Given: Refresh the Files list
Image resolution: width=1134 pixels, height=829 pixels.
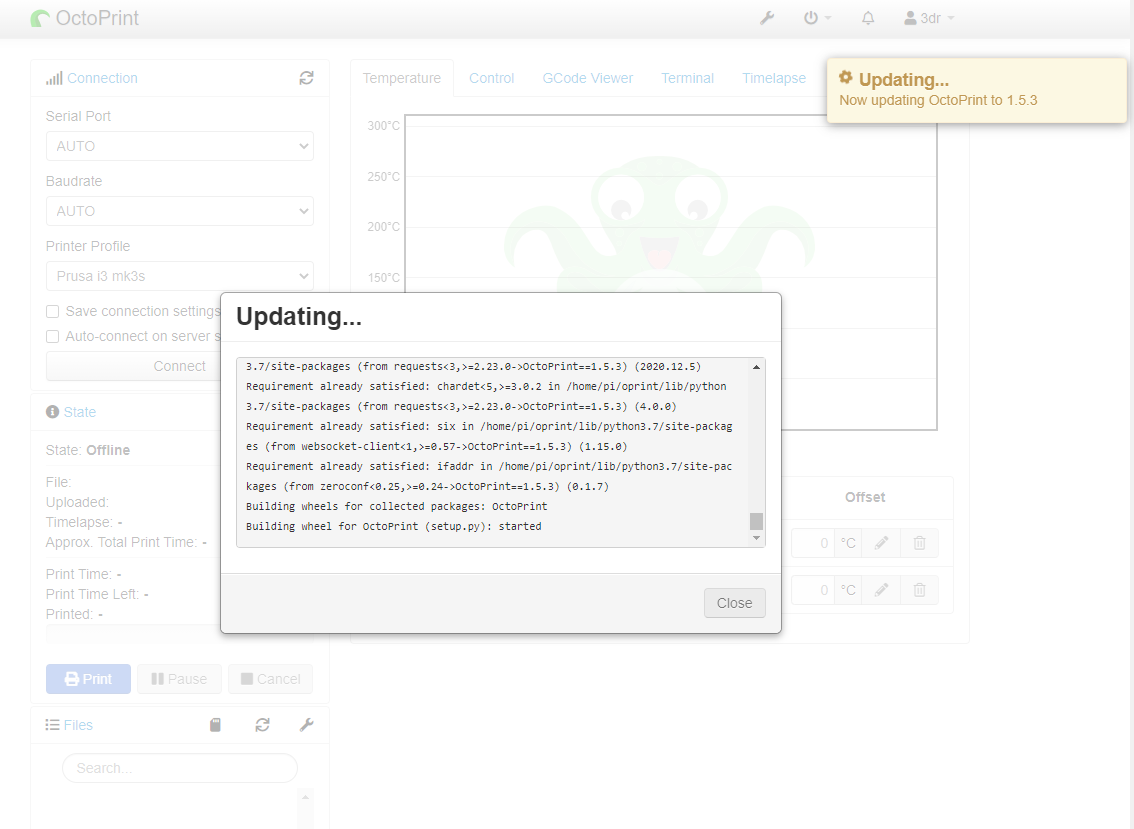Looking at the screenshot, I should click(263, 725).
